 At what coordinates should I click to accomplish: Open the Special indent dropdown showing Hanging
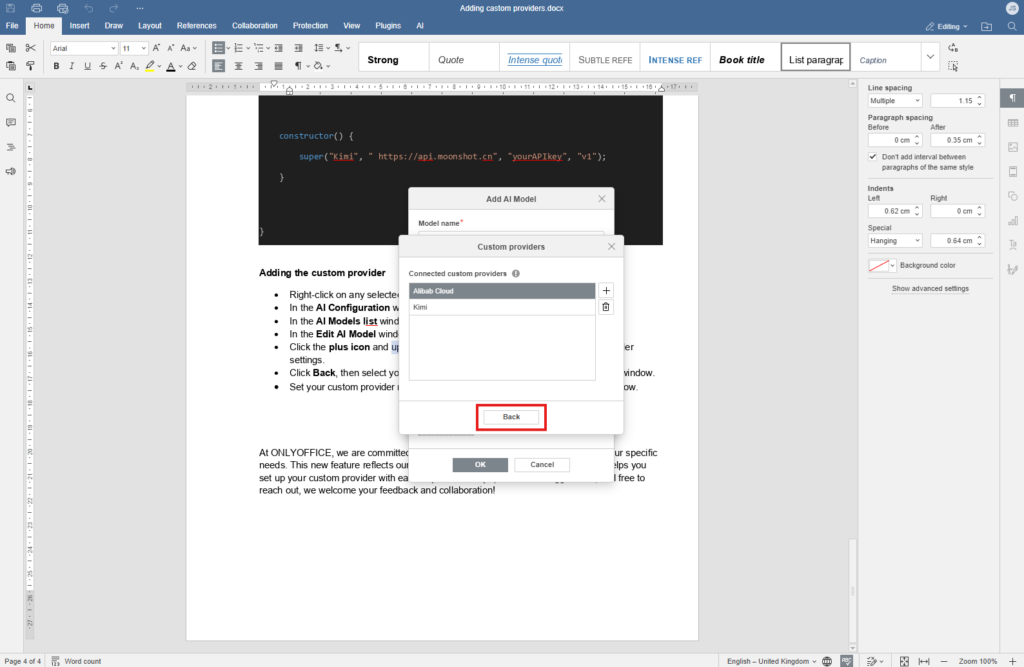893,240
